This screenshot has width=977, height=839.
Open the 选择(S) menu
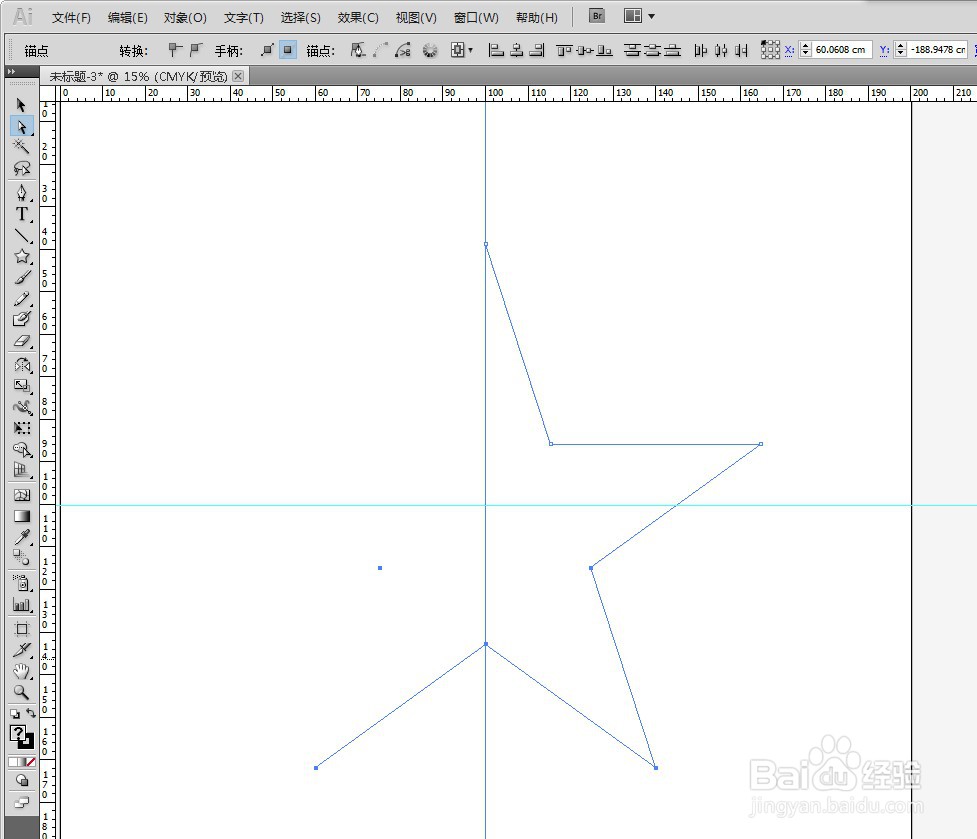[x=300, y=17]
